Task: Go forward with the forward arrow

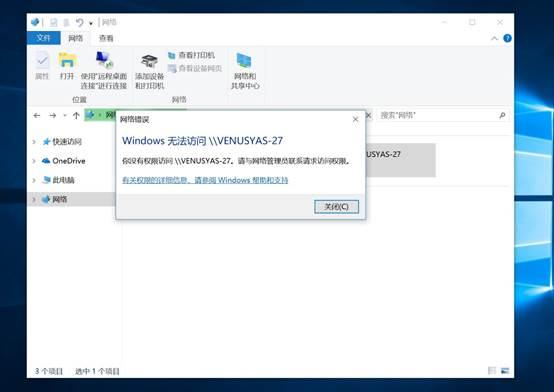Action: pyautogui.click(x=53, y=115)
